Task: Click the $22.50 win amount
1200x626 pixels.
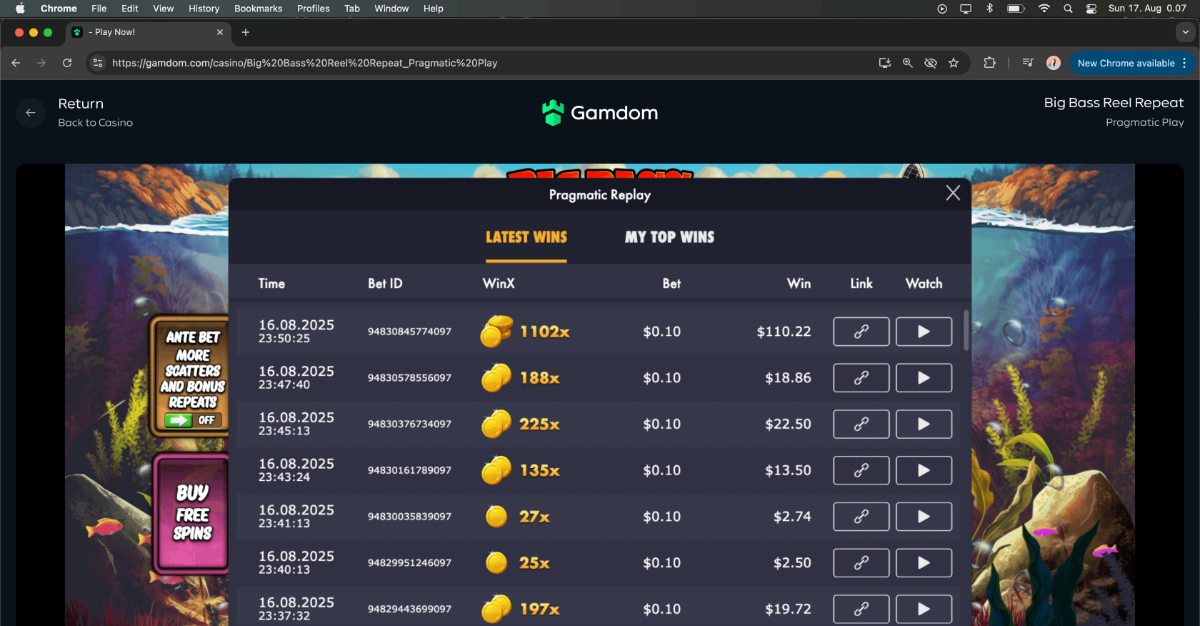Action: click(788, 424)
